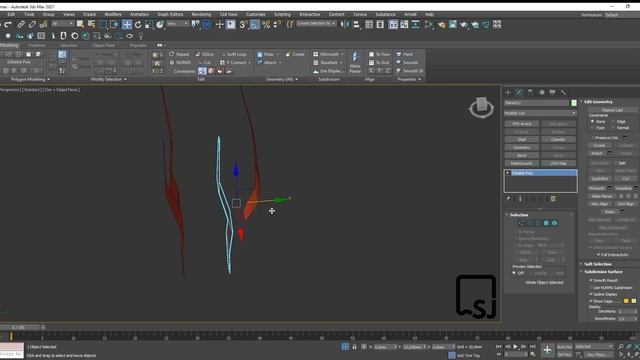Viewport: 640px width, 360px height.
Task: Click Configure Modifier Sets icon
Action: pyautogui.click(x=553, y=199)
